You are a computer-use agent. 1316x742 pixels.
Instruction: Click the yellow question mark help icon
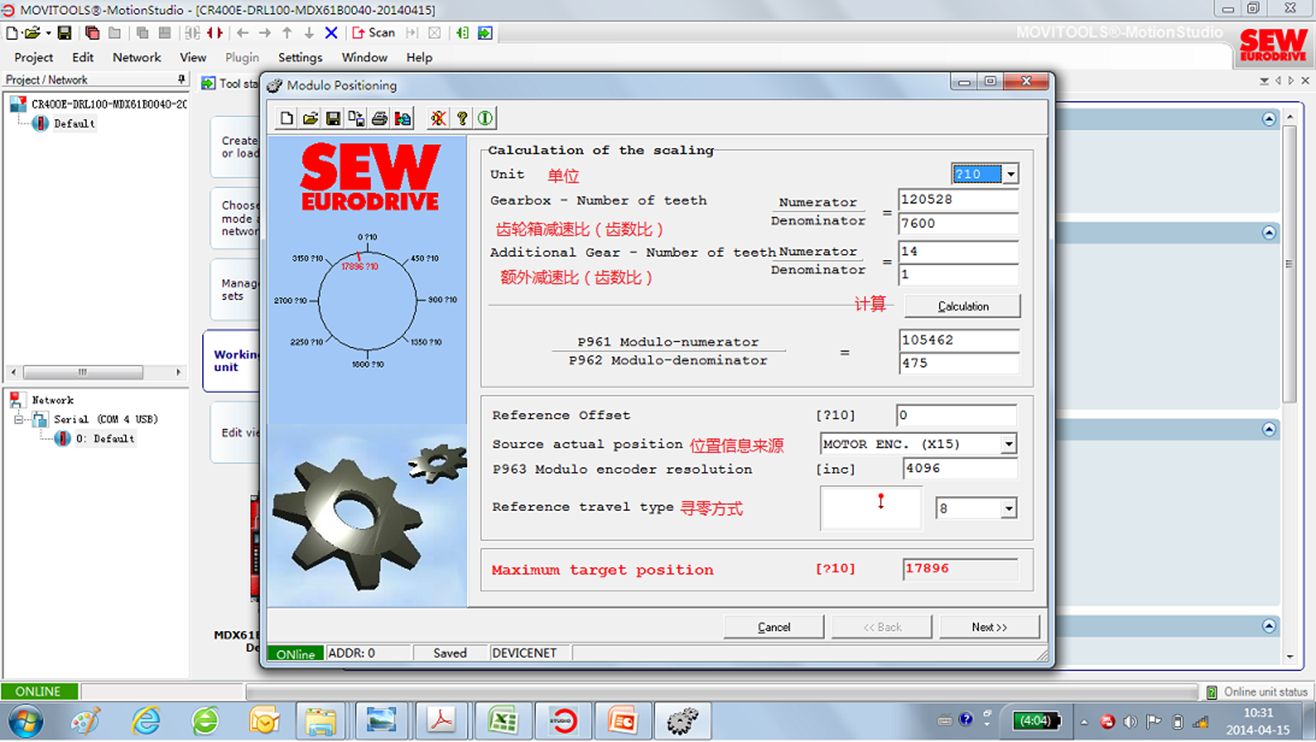462,119
